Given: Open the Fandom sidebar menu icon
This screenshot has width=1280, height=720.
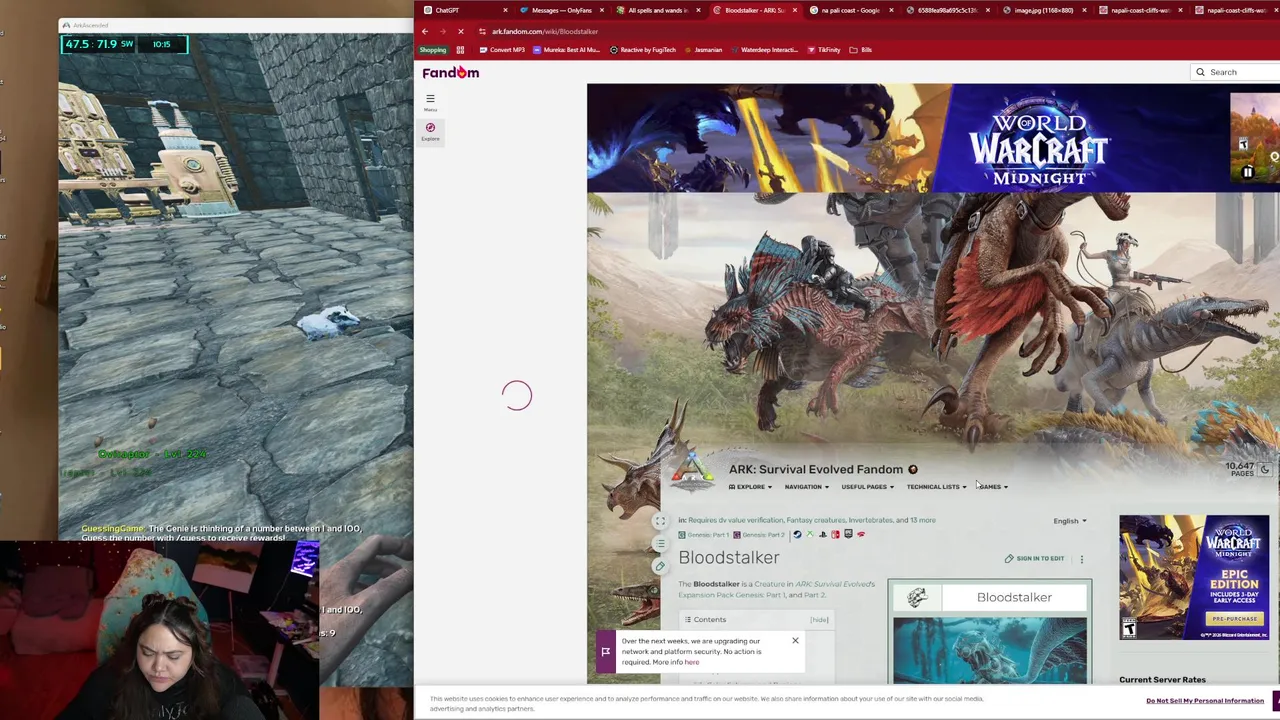Looking at the screenshot, I should (x=430, y=100).
